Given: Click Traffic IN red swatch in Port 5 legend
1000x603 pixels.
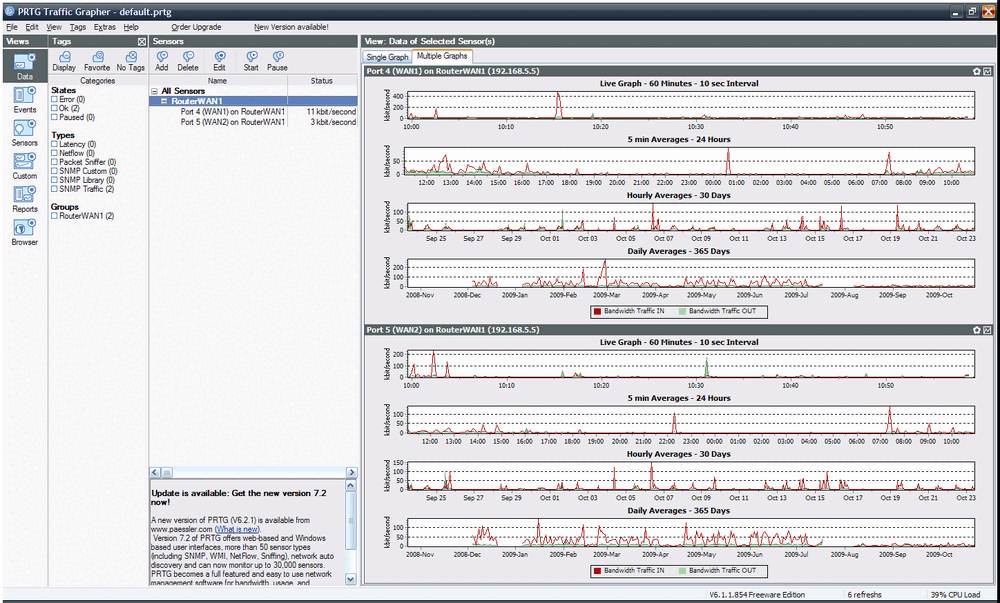Looking at the screenshot, I should tap(598, 571).
